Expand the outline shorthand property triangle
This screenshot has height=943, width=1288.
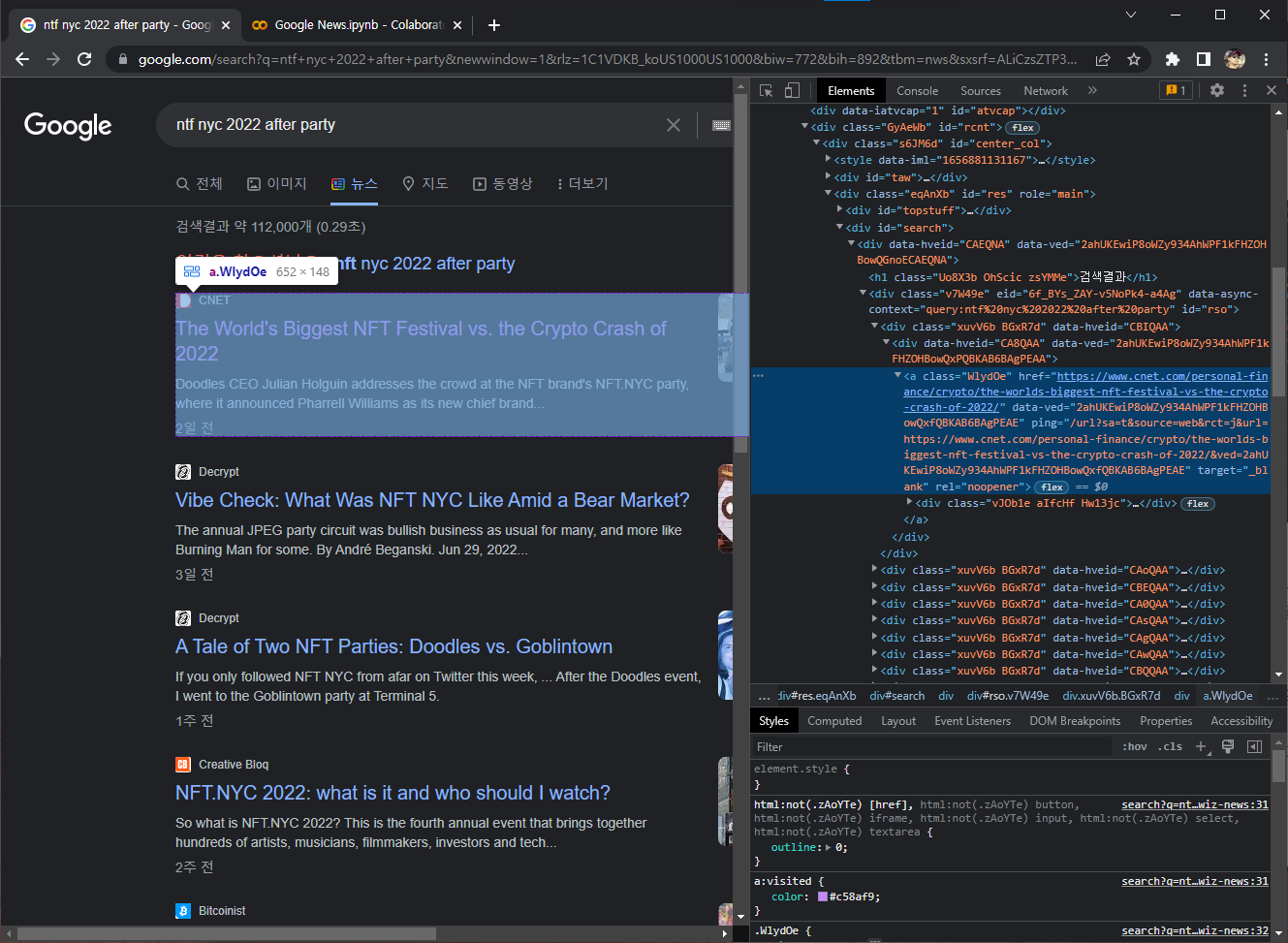coord(827,847)
